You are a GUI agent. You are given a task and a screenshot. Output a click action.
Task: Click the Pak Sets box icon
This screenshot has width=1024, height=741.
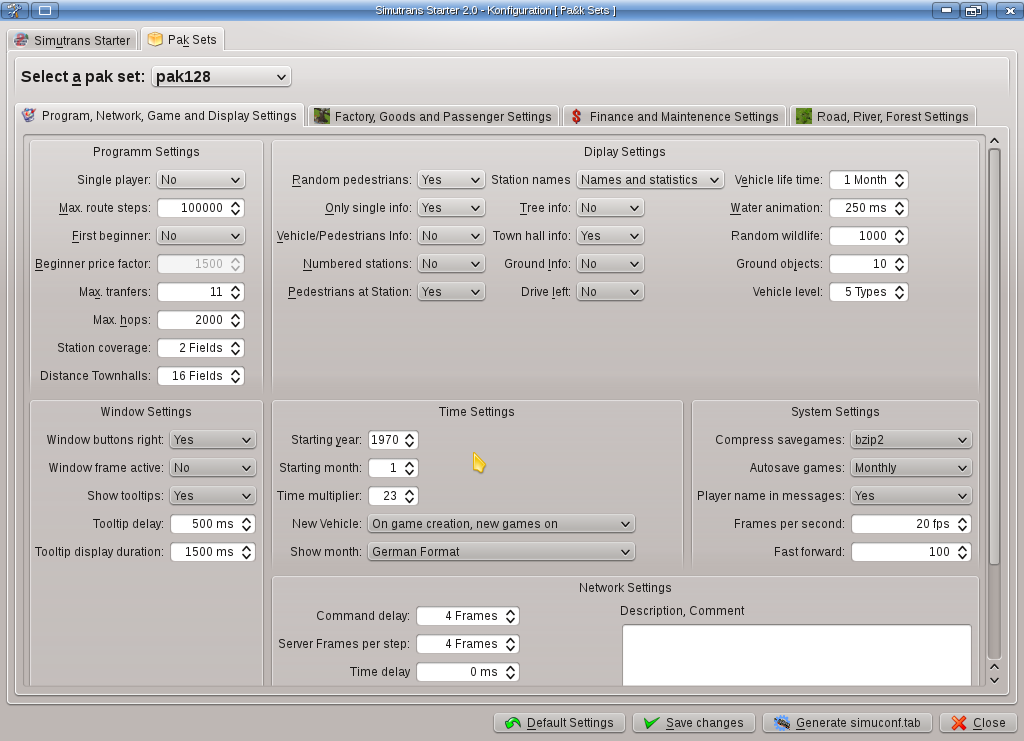pos(155,39)
